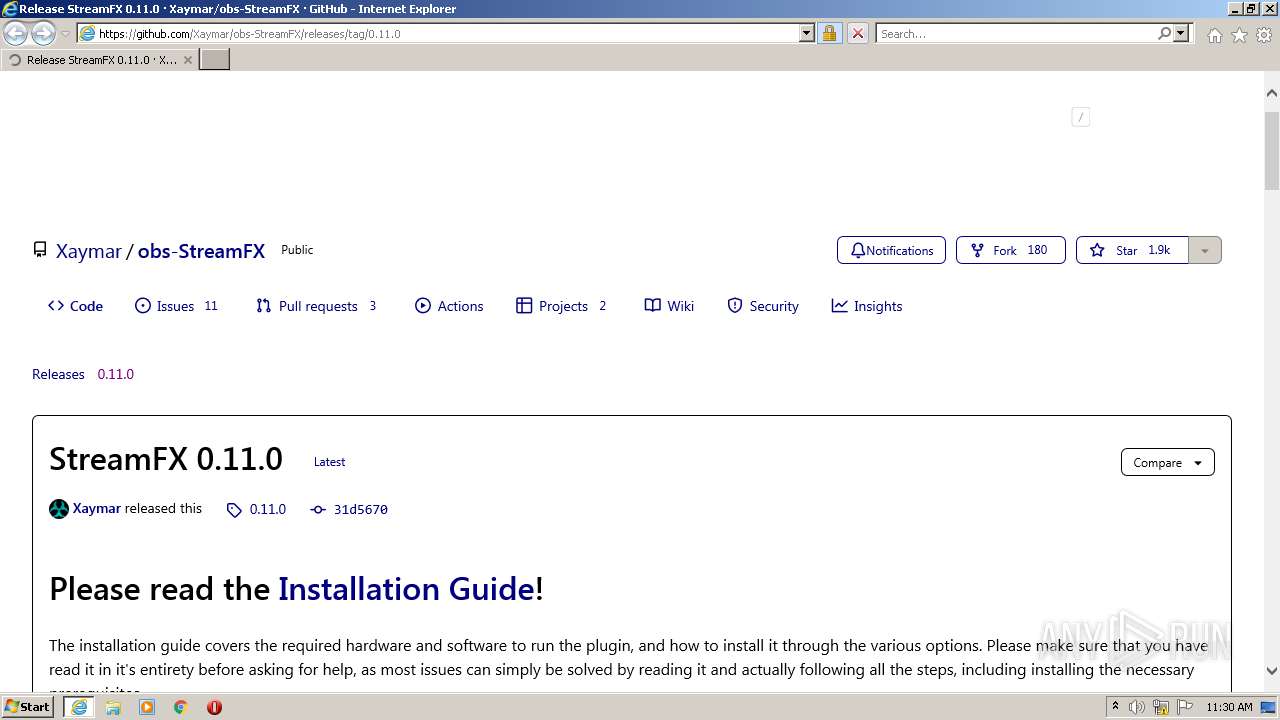Click the slash search shortcut box
The image size is (1280, 720).
(x=1080, y=117)
